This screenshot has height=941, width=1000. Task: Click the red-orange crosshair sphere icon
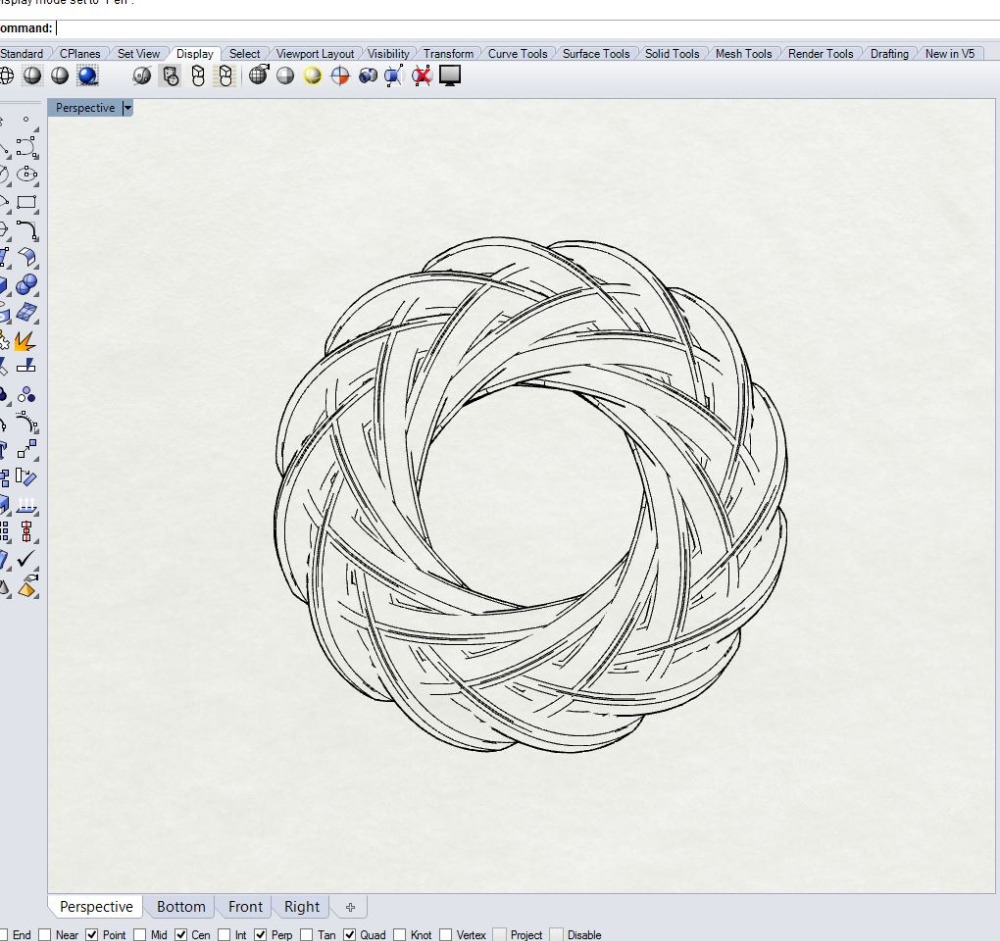click(x=340, y=76)
